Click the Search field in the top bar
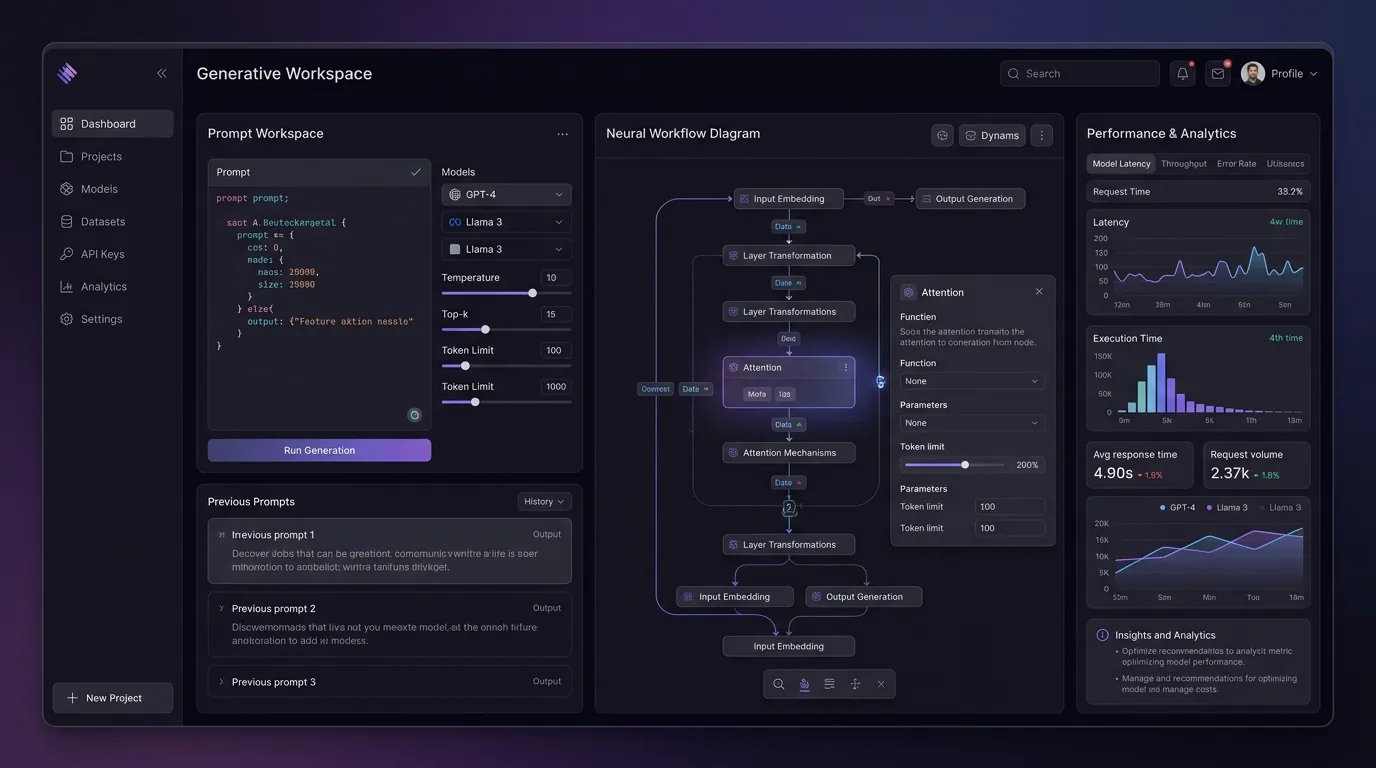Image resolution: width=1376 pixels, height=768 pixels. (x=1080, y=73)
